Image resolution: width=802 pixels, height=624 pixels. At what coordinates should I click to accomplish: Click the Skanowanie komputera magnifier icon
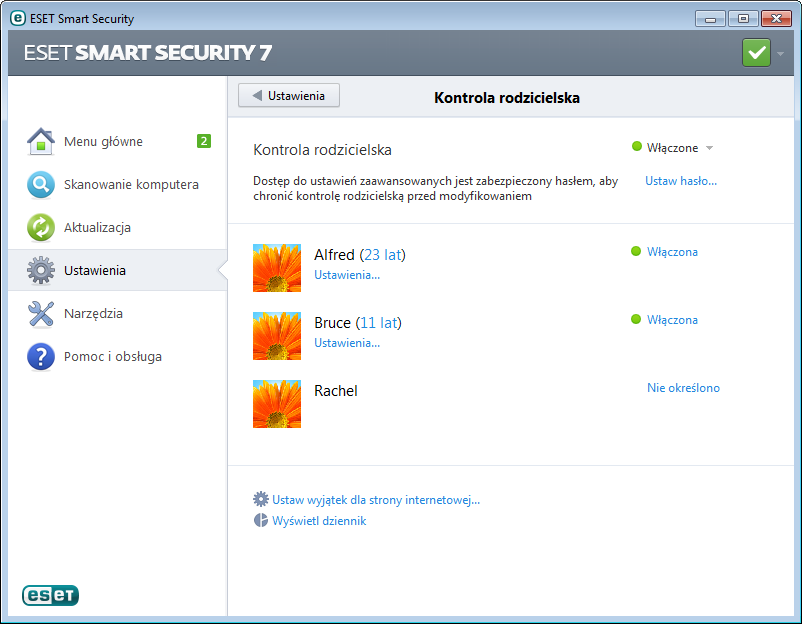pyautogui.click(x=41, y=184)
